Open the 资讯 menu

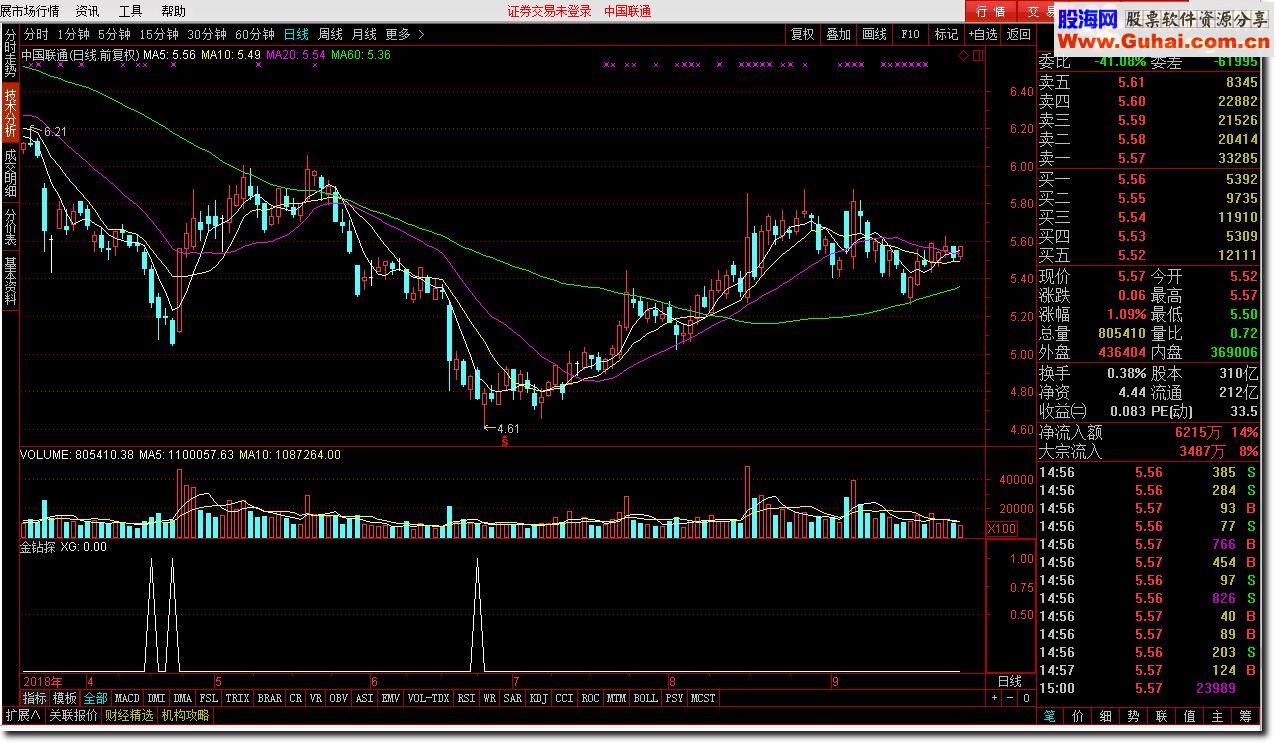[x=88, y=11]
